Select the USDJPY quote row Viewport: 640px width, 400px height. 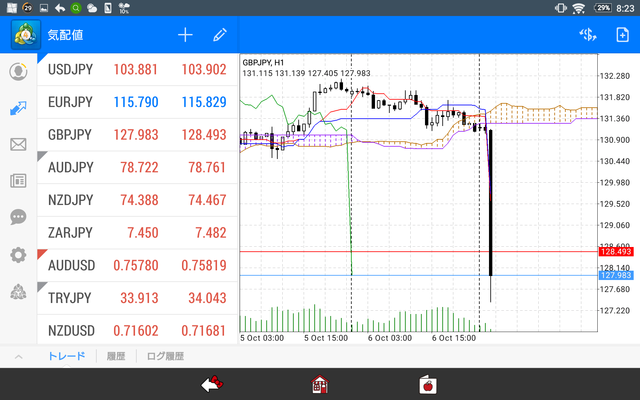(138, 69)
